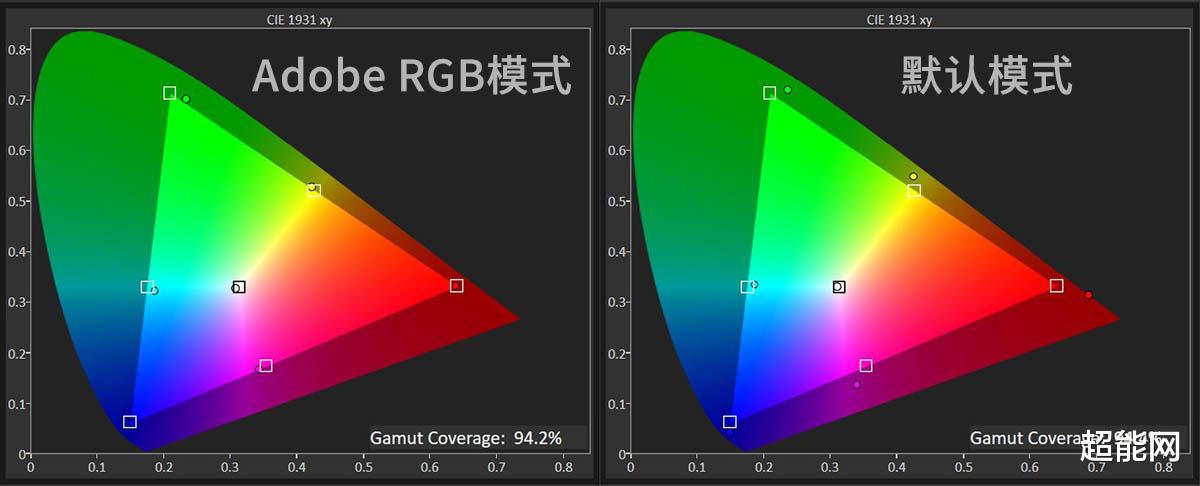The image size is (1200, 486).
Task: Select measured yellow dot in 默认模式 chart
Action: coord(913,177)
